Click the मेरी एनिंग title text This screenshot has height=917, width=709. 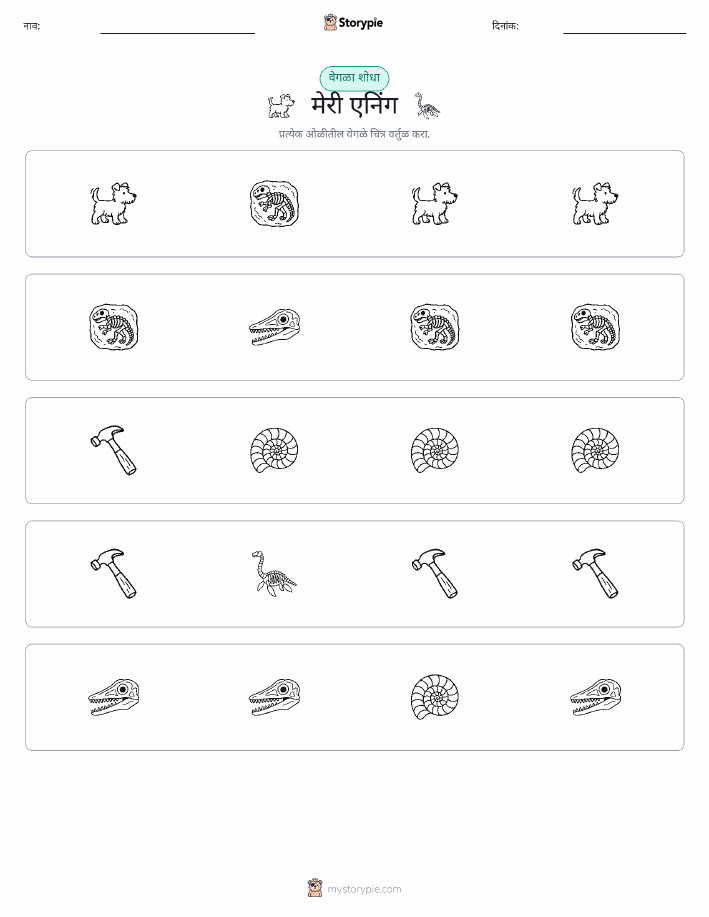click(x=354, y=106)
